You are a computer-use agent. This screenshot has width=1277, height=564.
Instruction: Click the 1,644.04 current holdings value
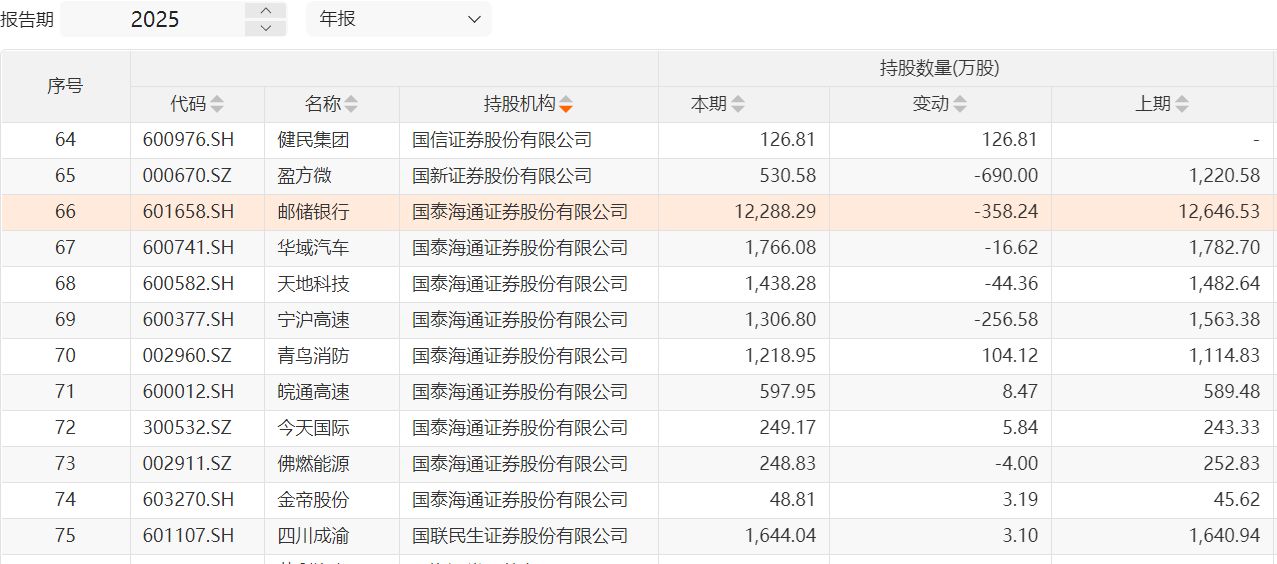tap(780, 536)
